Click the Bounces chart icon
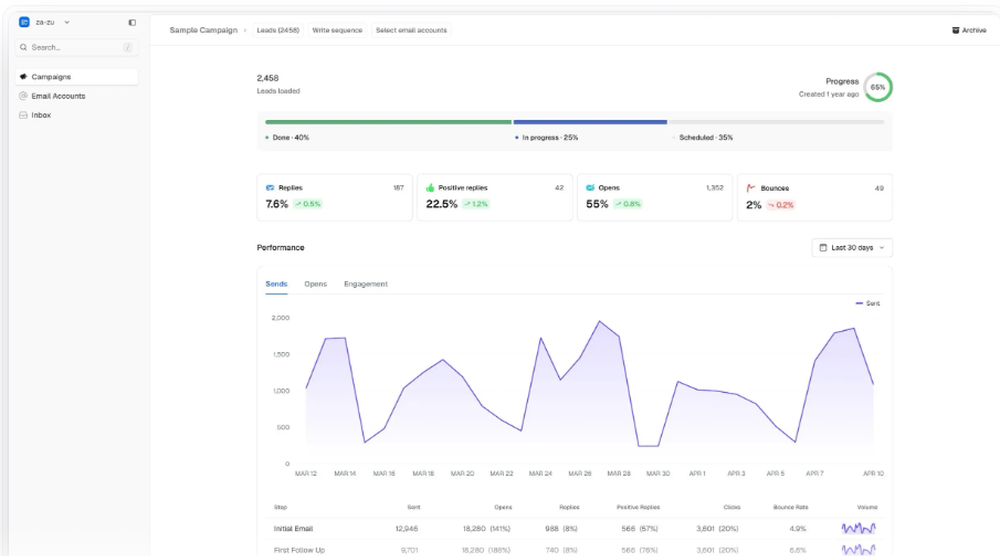 (x=751, y=188)
